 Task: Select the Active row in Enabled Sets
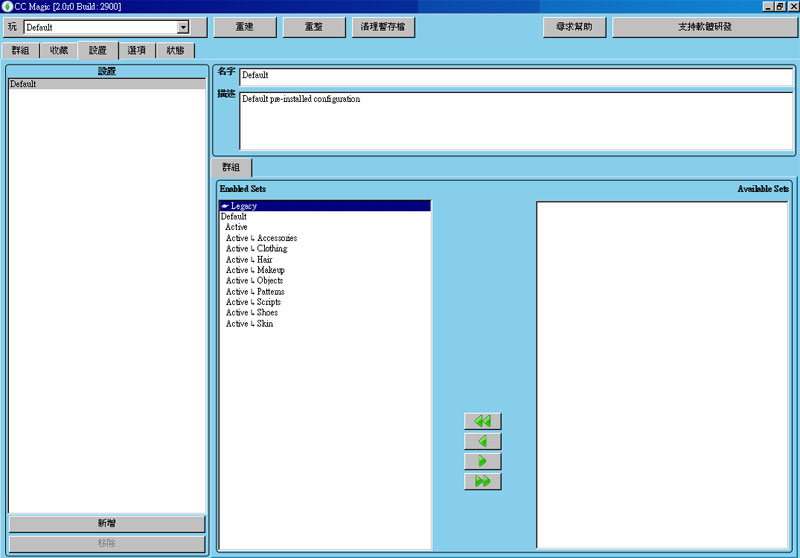pyautogui.click(x=325, y=227)
